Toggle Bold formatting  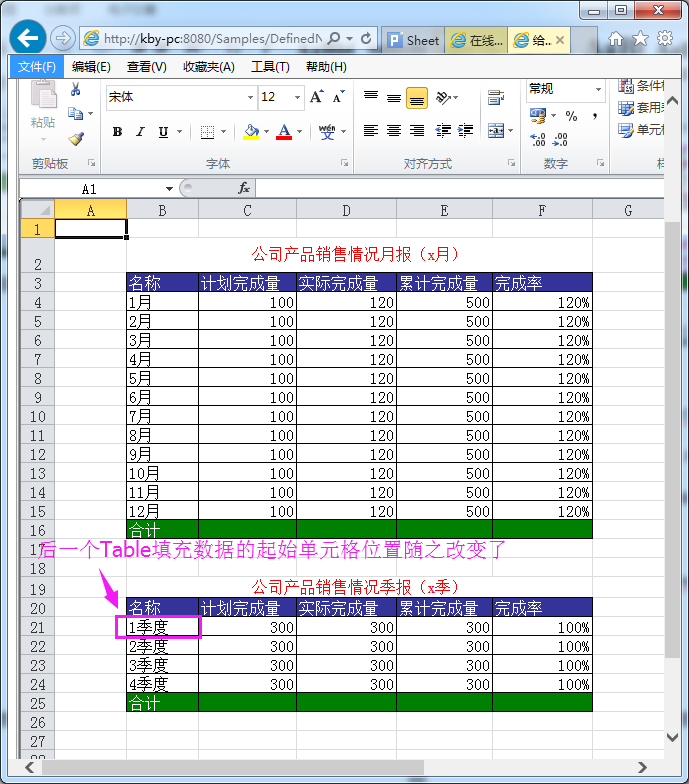pyautogui.click(x=117, y=132)
